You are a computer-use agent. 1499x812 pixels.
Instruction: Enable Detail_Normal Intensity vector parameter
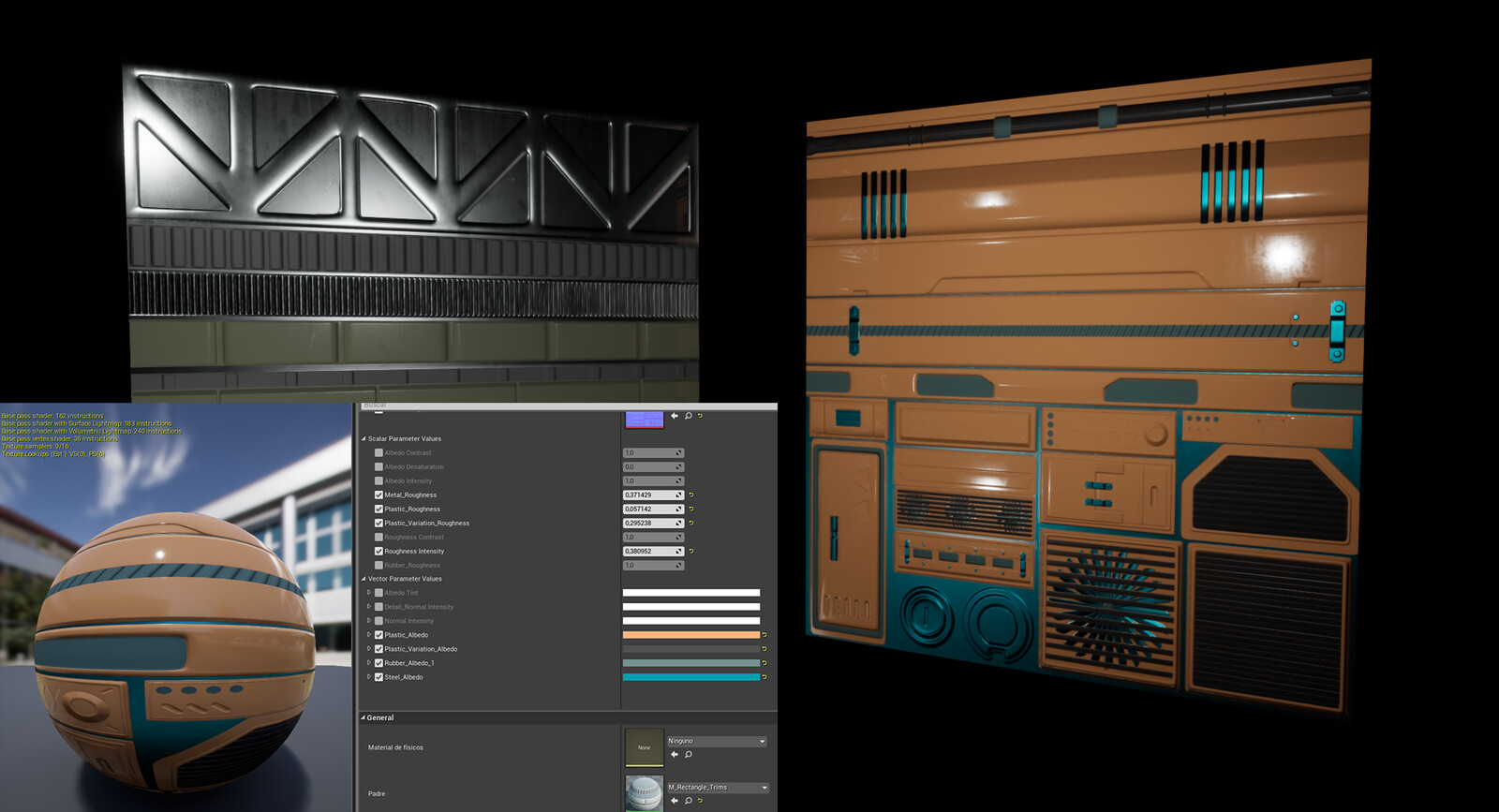pos(378,607)
